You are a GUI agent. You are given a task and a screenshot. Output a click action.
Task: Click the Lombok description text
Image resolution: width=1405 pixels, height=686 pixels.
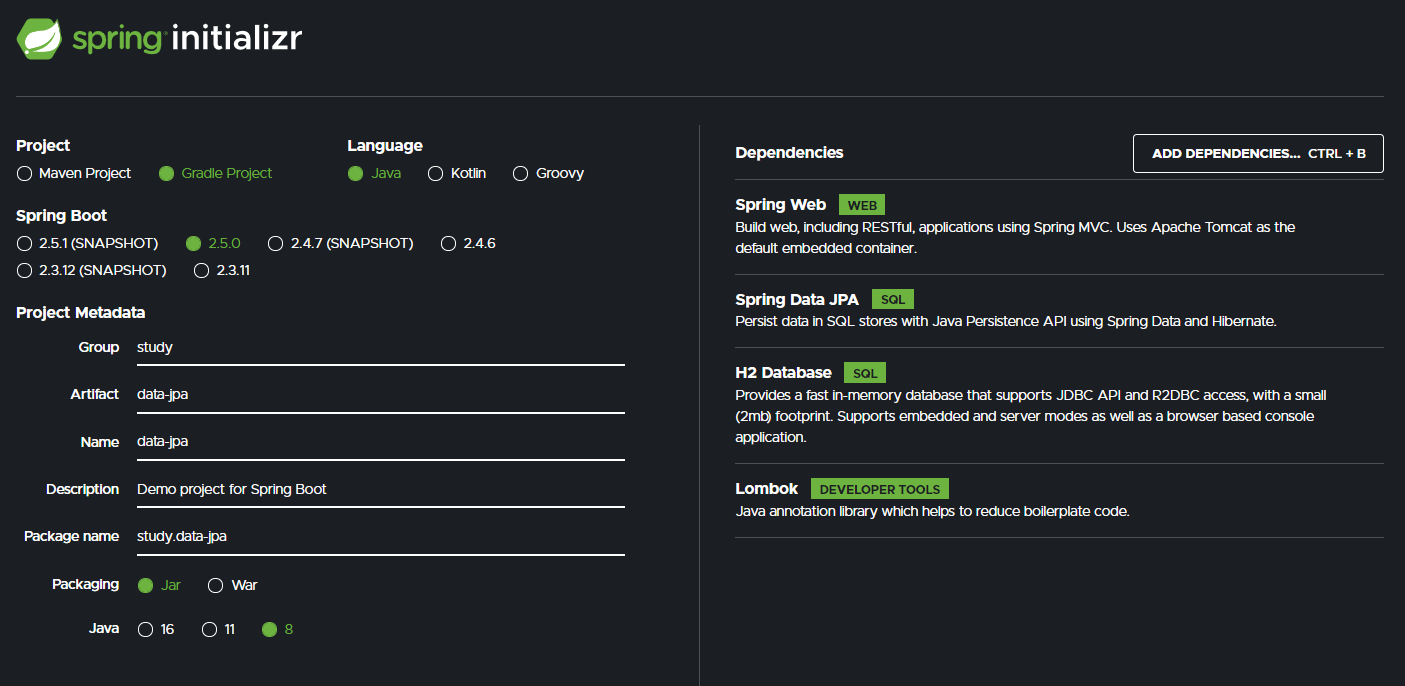pos(932,511)
